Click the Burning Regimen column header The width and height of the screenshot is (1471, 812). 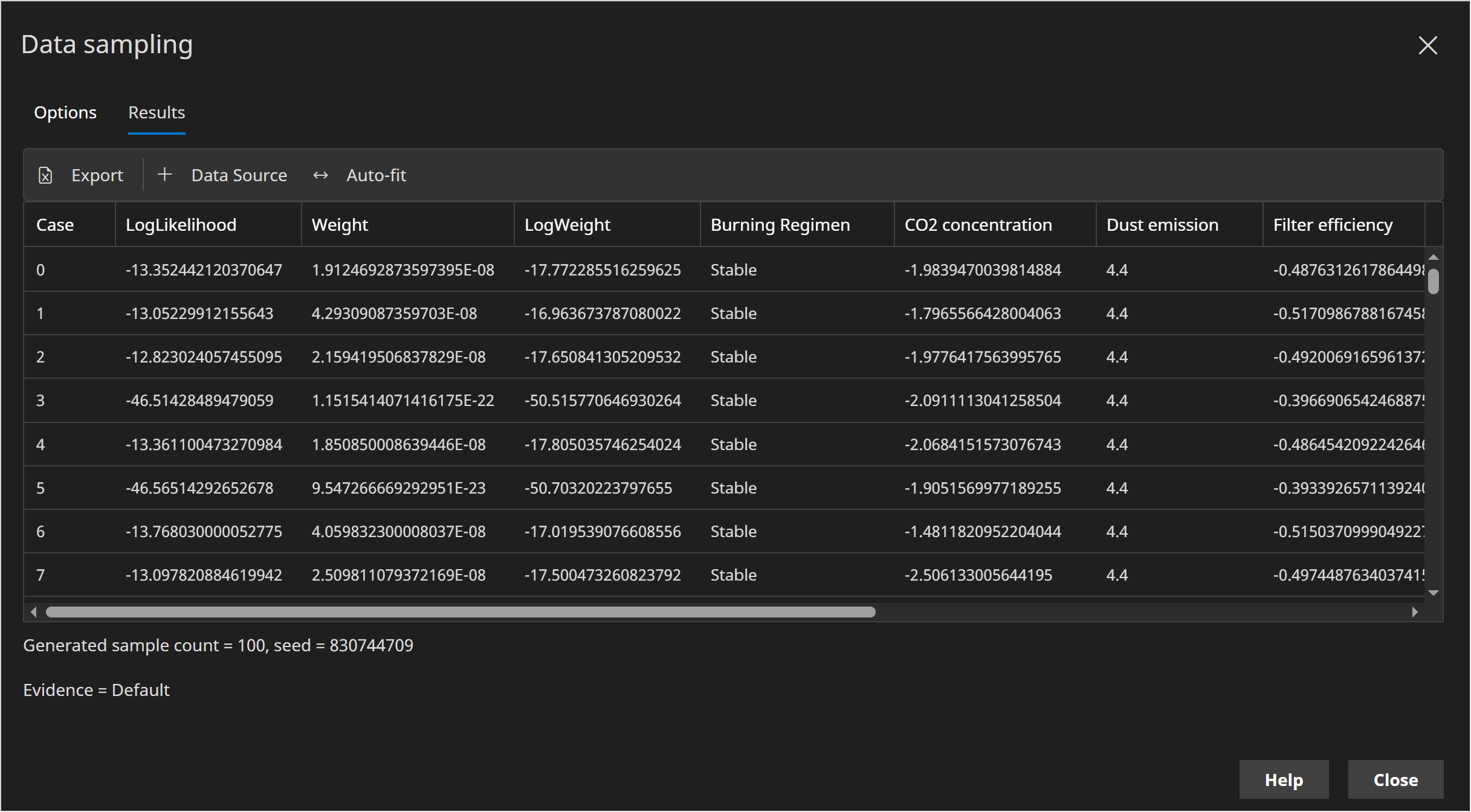pyautogui.click(x=780, y=225)
